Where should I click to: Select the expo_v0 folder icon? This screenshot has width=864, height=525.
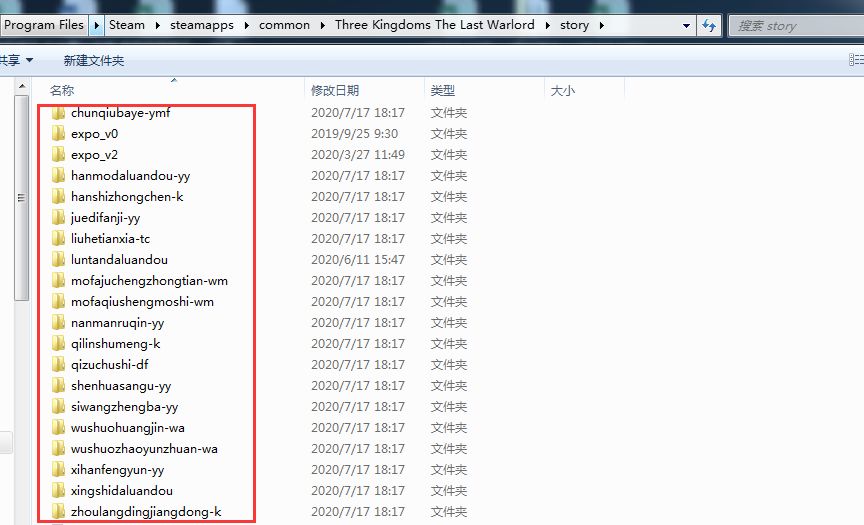(x=58, y=134)
